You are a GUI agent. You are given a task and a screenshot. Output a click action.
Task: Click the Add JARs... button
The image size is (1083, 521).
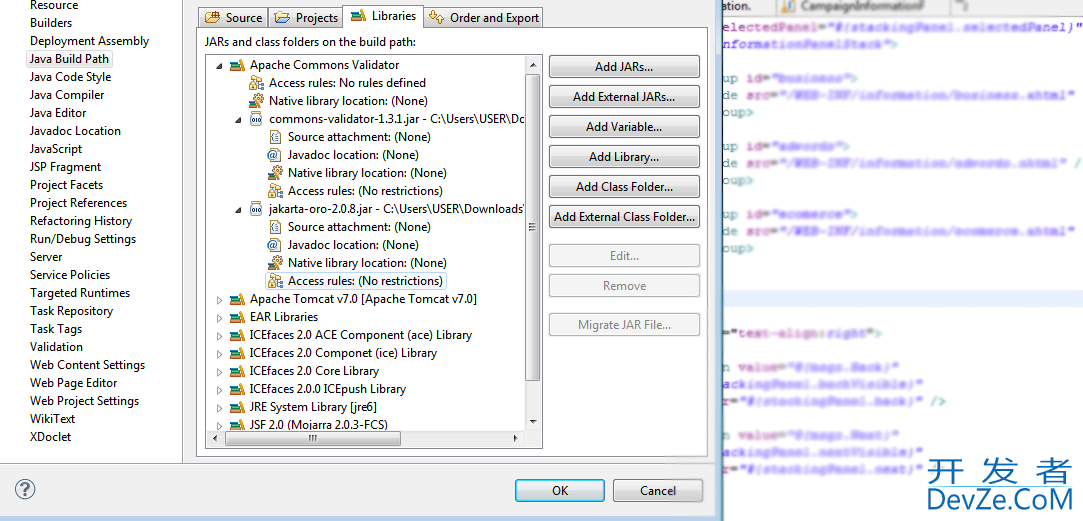[x=624, y=67]
